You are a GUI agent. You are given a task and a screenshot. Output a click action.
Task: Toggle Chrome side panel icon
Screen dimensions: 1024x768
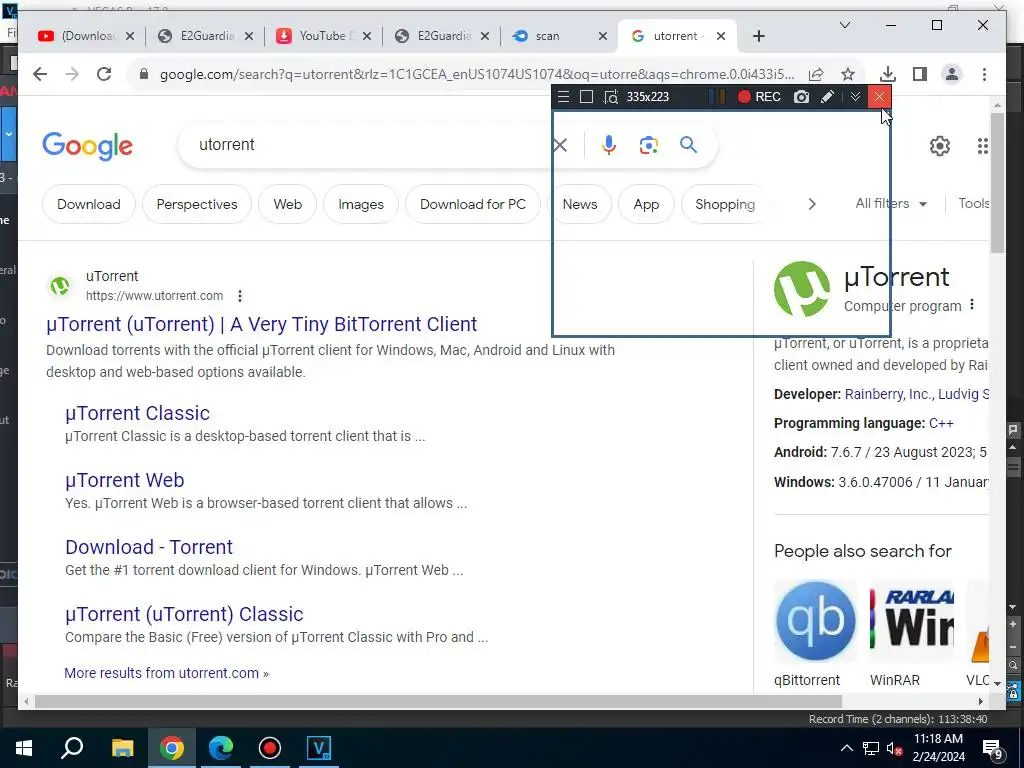tap(920, 74)
